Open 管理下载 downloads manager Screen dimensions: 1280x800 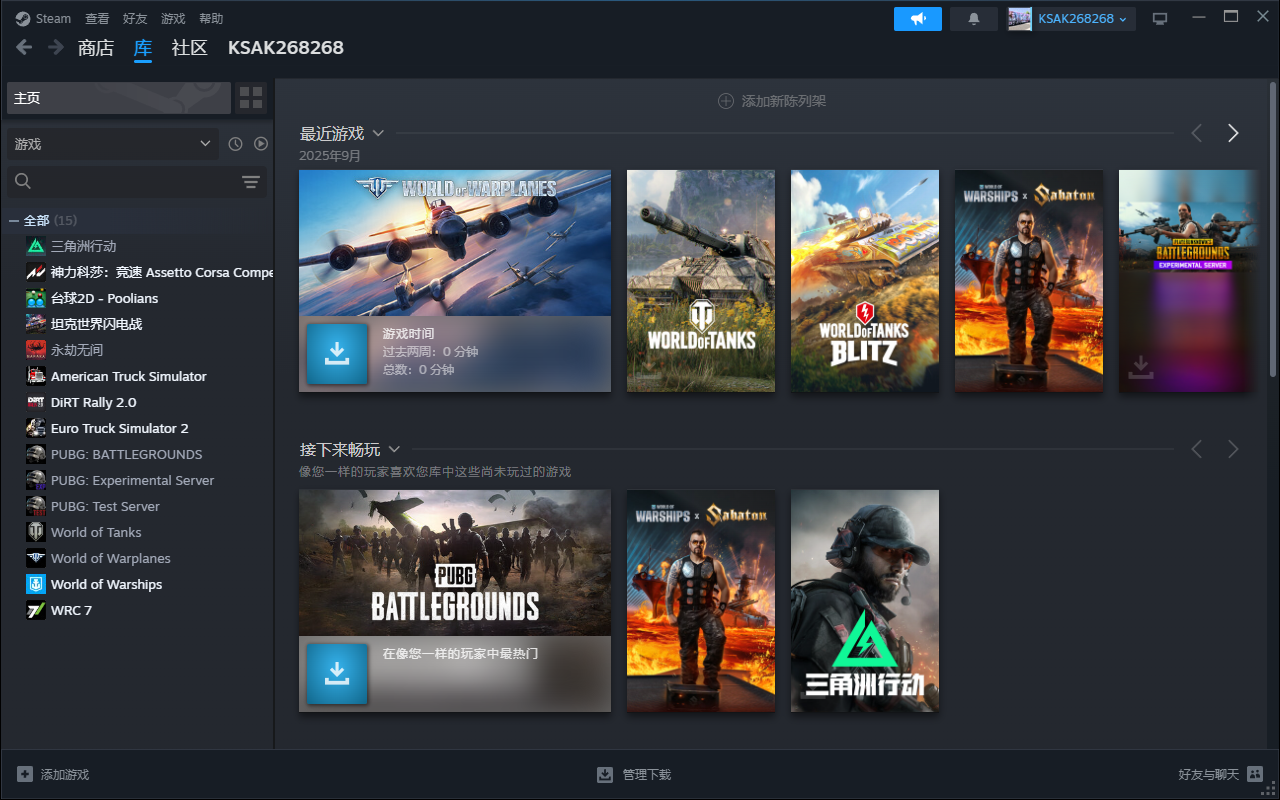(634, 774)
